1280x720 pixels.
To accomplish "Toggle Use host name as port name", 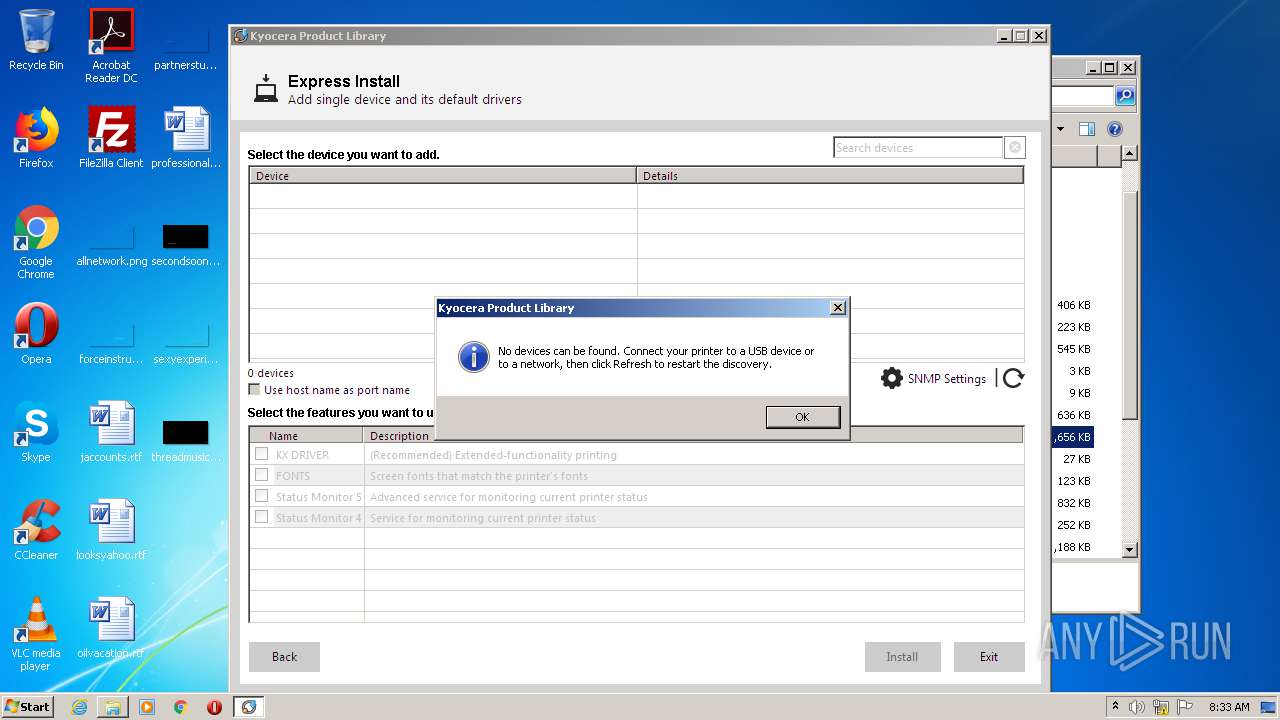I will [x=254, y=390].
